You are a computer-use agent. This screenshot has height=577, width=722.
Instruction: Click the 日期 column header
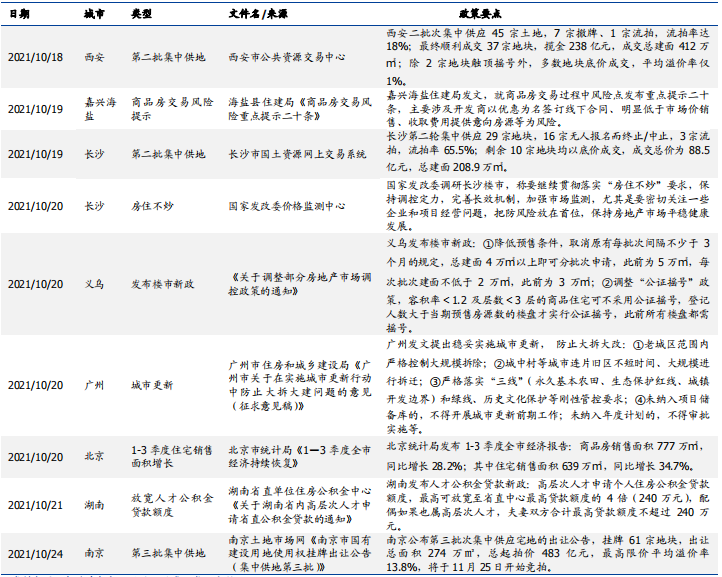[x=19, y=16]
